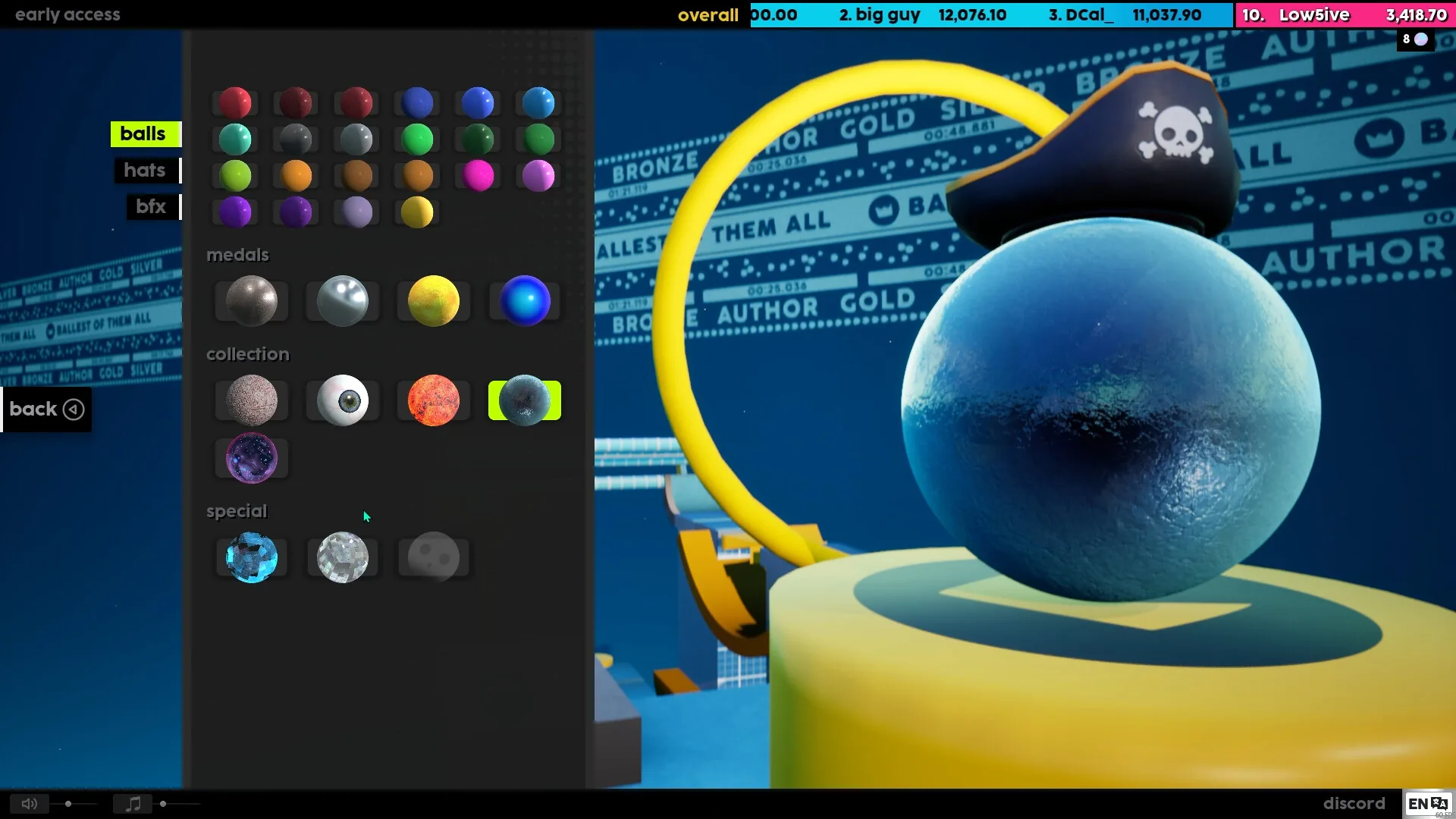Select the glowing blue author medal ball
This screenshot has width=1456, height=819.
coord(525,301)
